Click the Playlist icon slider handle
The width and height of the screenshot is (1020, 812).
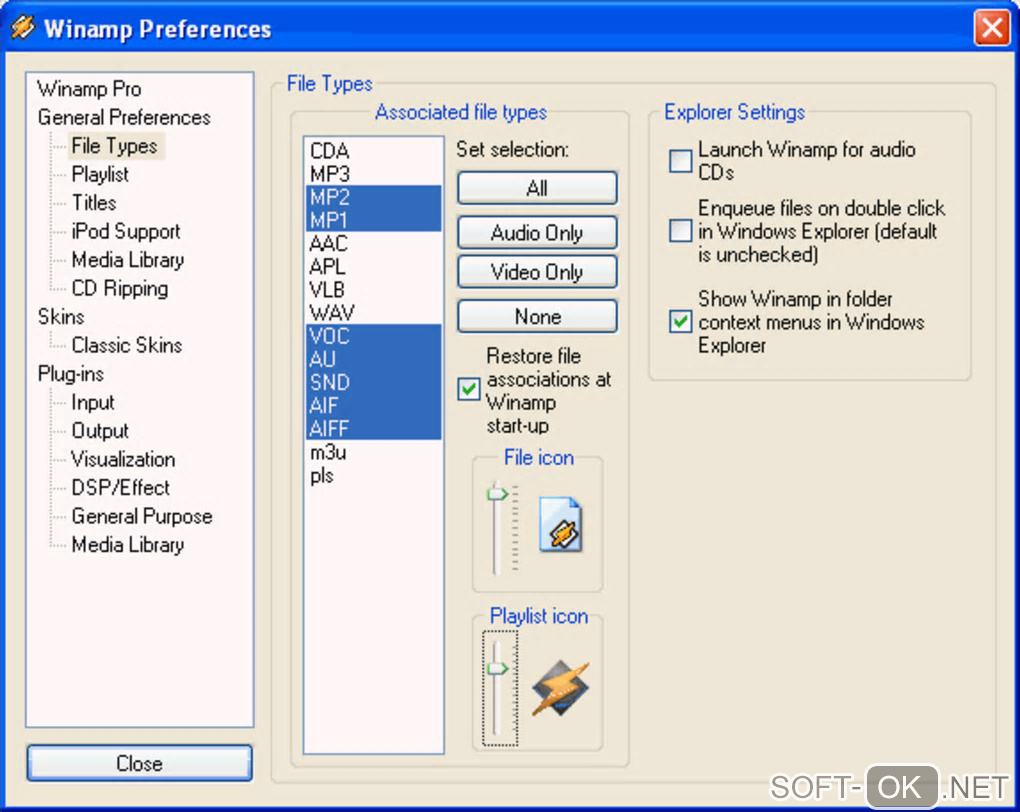tap(498, 668)
